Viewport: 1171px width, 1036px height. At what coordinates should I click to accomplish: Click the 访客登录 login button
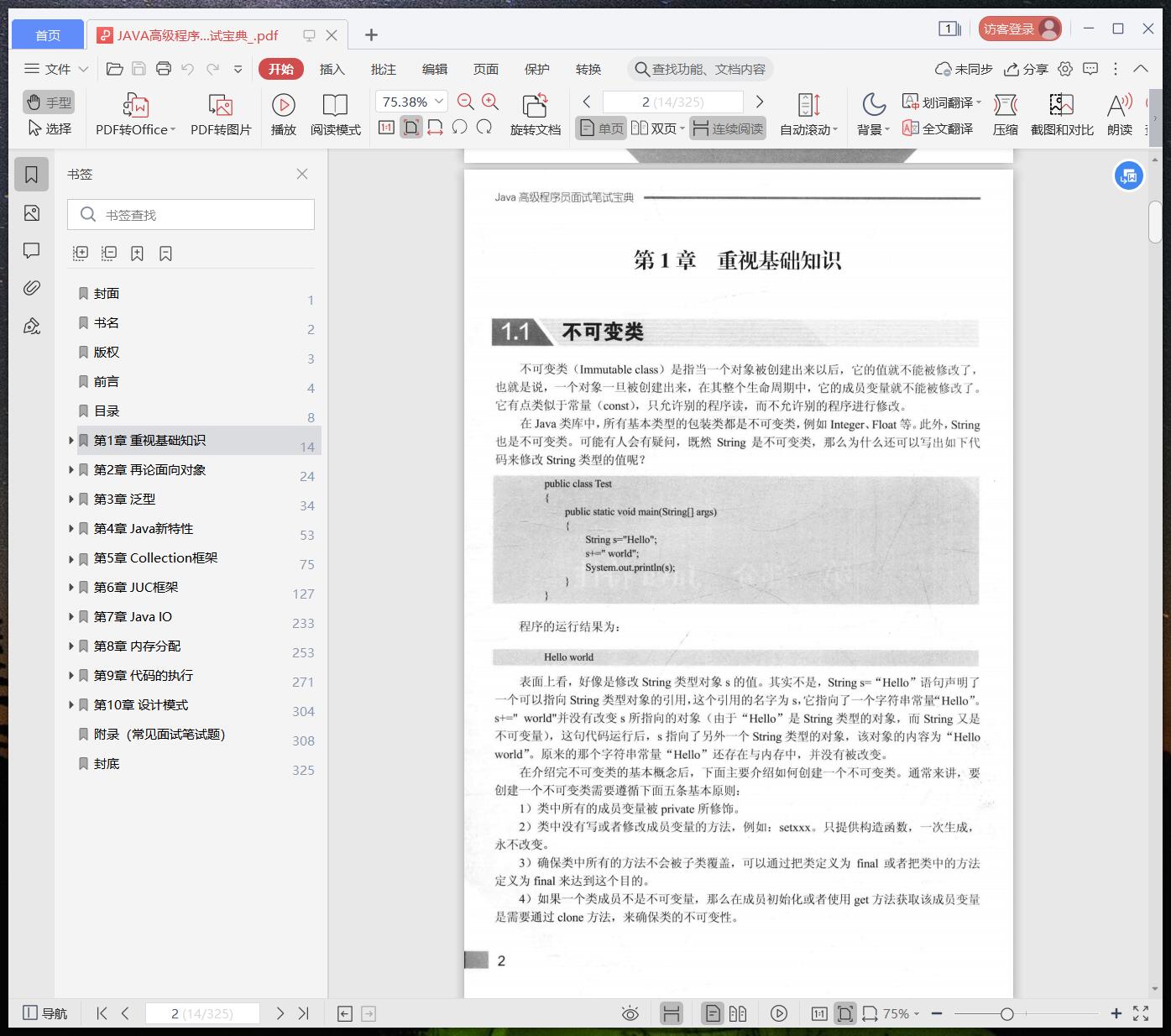1020,29
